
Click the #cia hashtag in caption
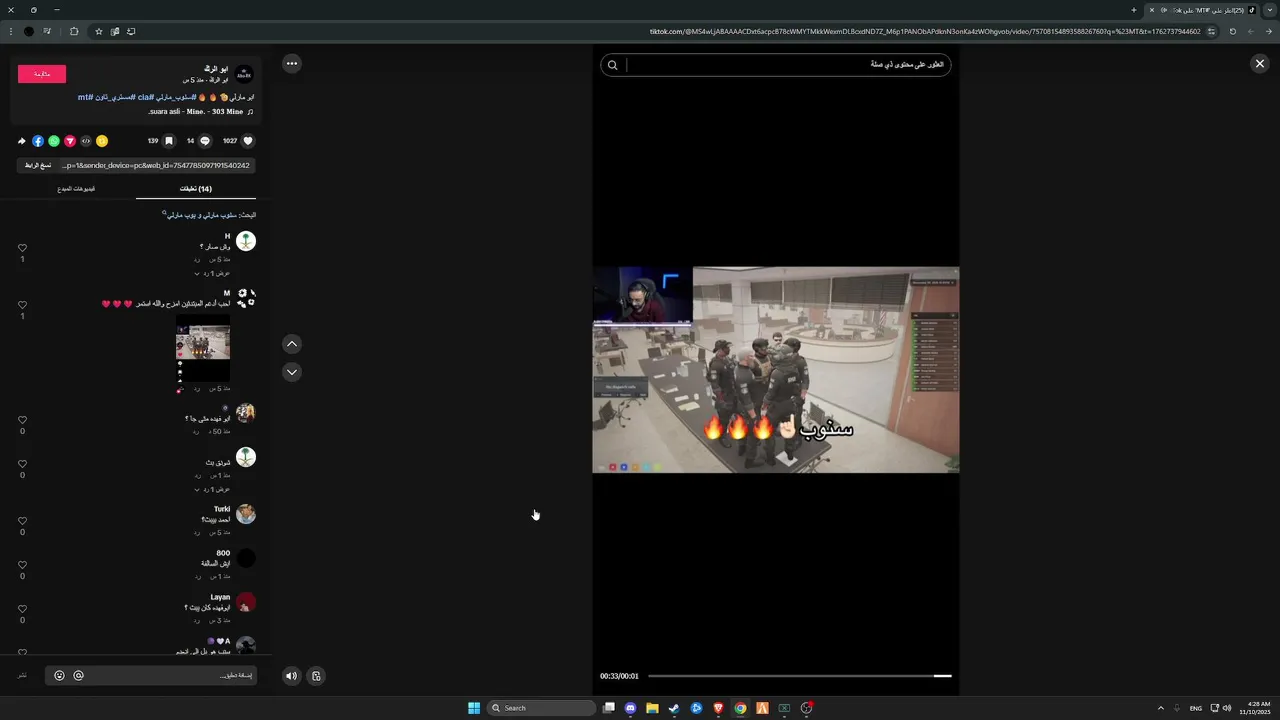pos(145,97)
